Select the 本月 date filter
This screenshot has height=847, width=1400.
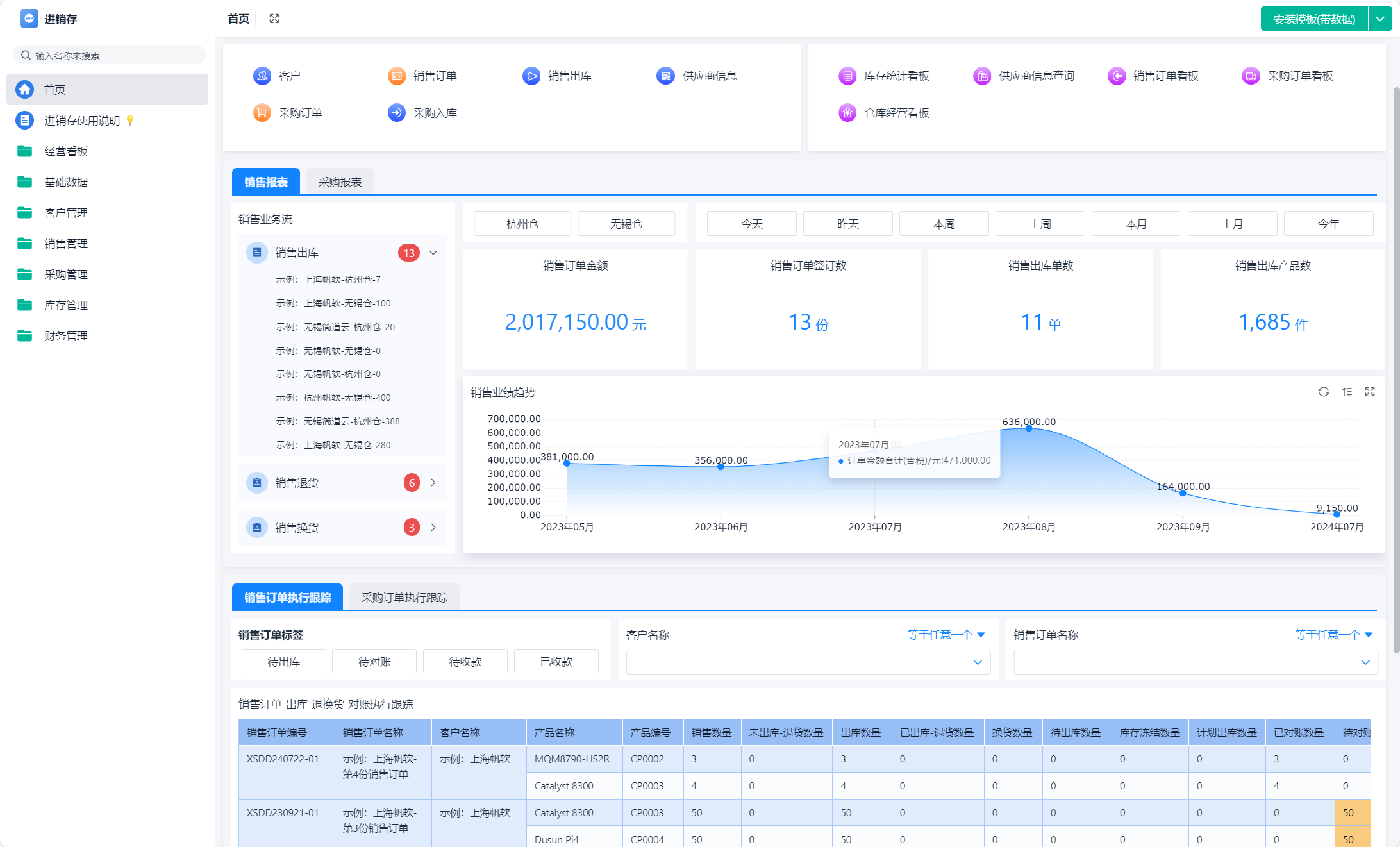click(1135, 224)
